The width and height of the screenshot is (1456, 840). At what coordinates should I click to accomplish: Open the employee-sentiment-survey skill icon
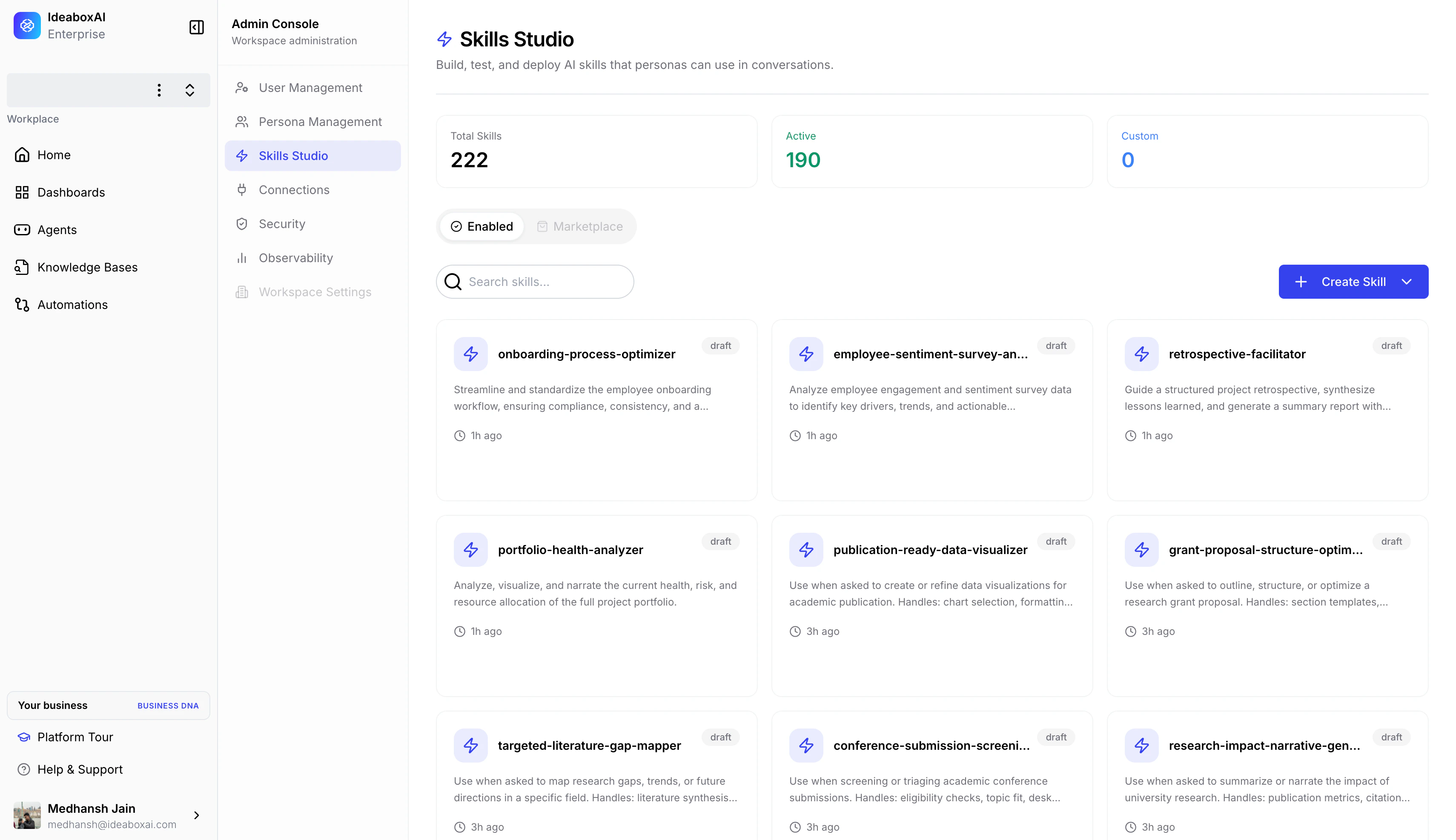[x=806, y=354]
